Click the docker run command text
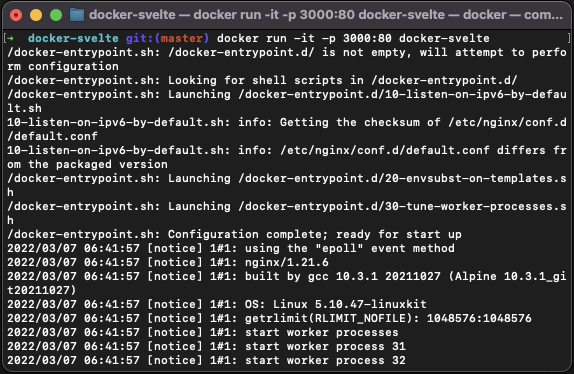 point(353,38)
